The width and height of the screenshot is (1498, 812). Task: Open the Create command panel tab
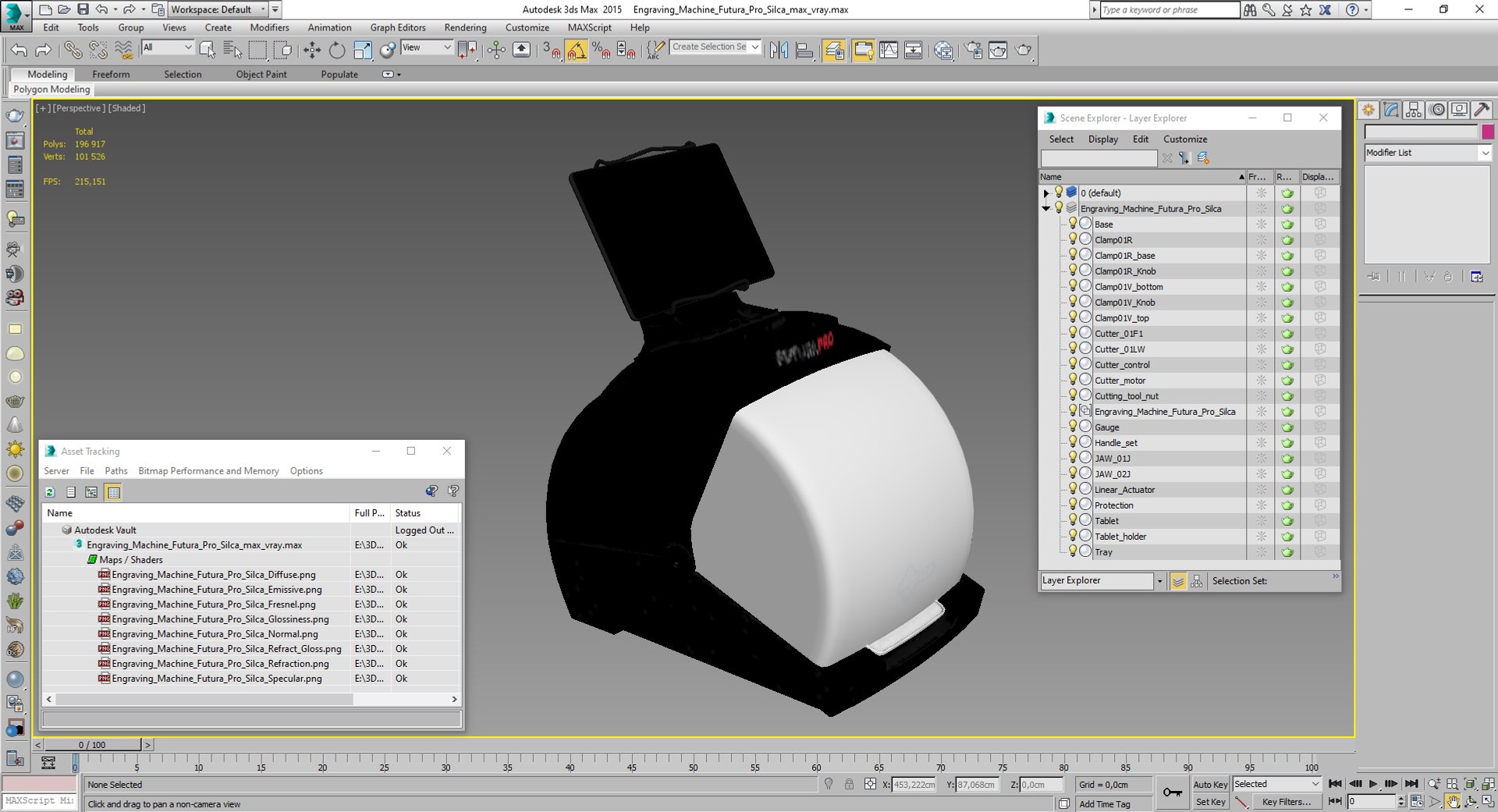(x=1368, y=110)
